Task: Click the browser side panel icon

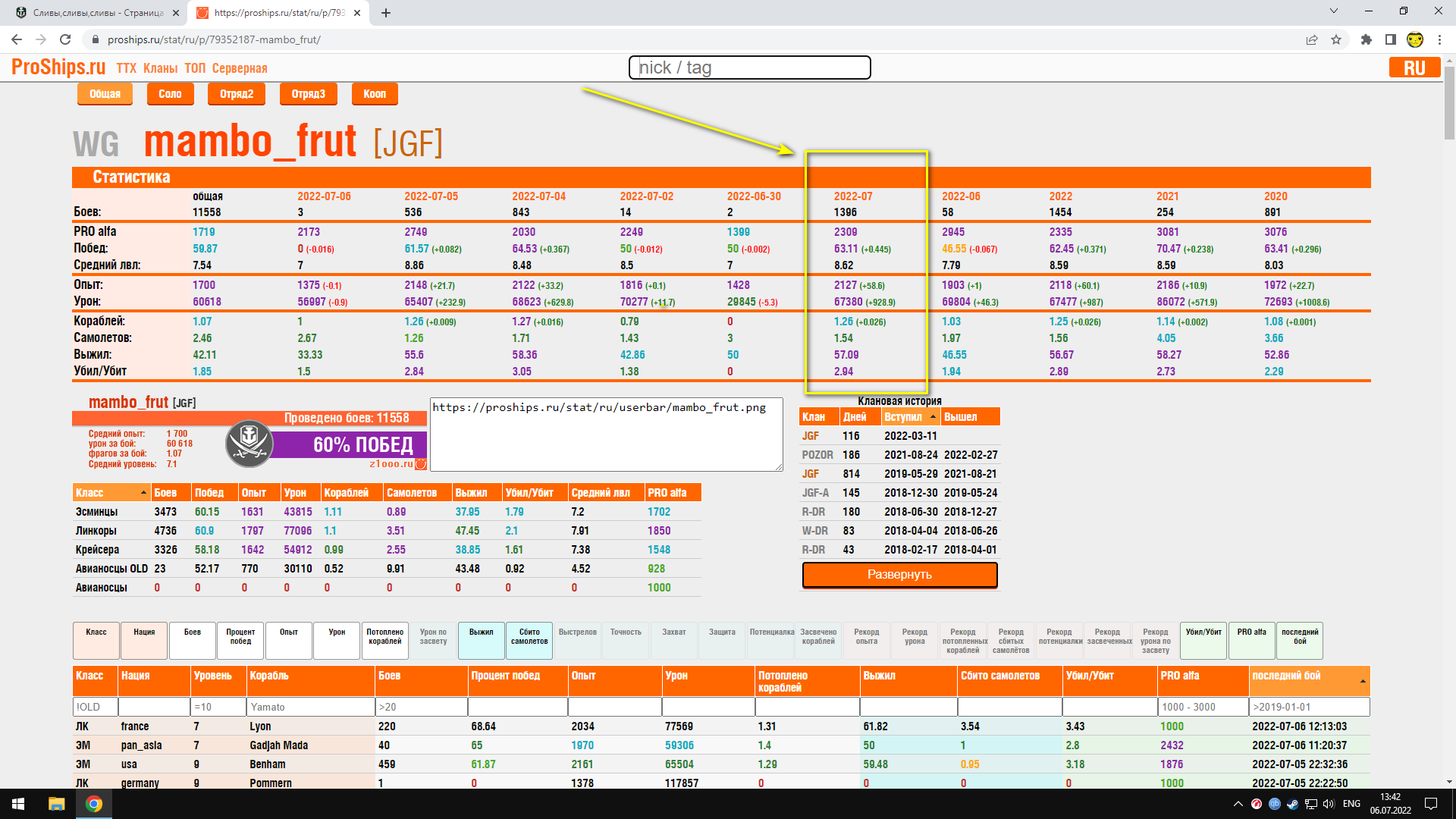Action: (1390, 39)
